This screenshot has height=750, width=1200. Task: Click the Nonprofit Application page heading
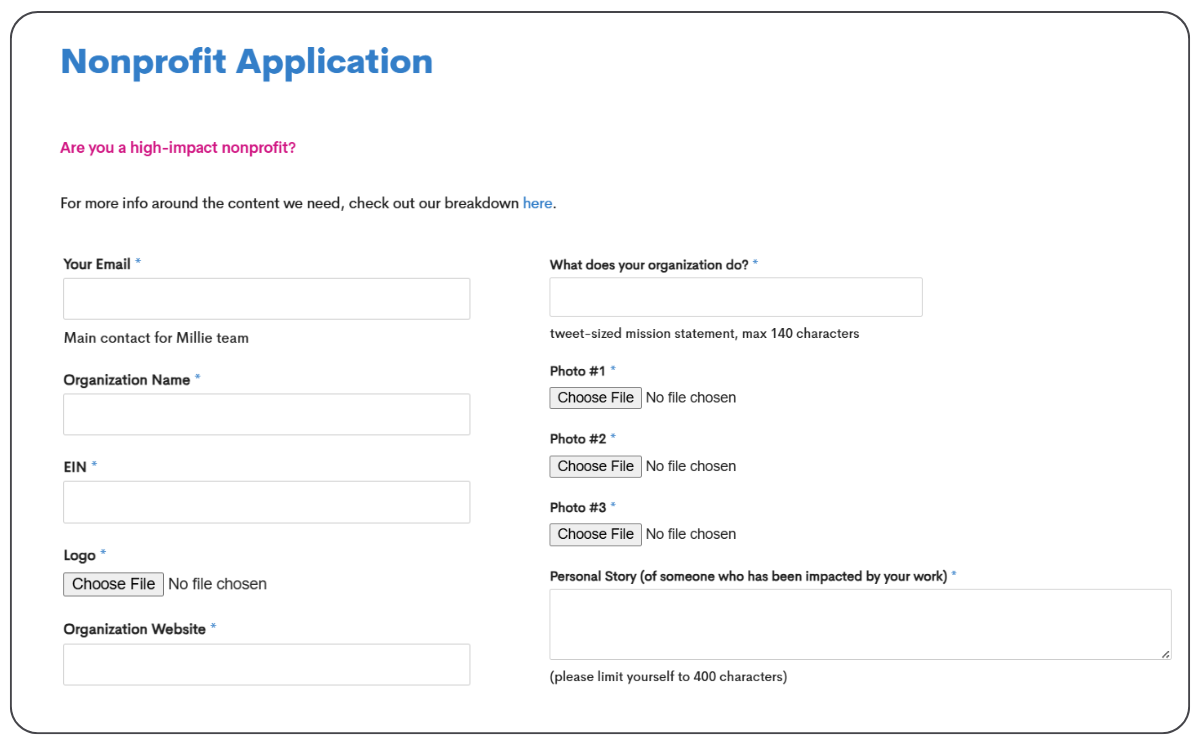click(x=247, y=61)
